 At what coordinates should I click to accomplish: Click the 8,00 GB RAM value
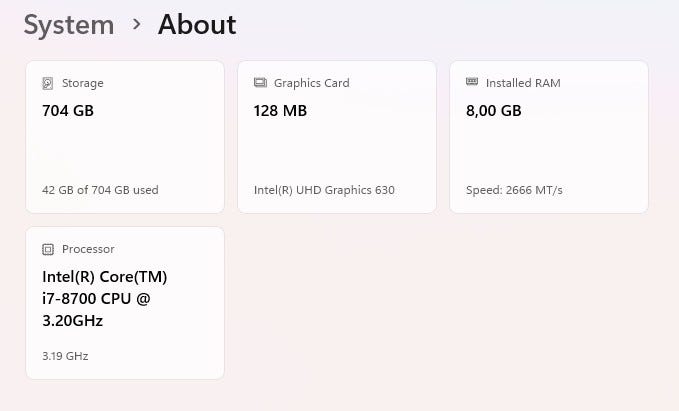point(493,111)
